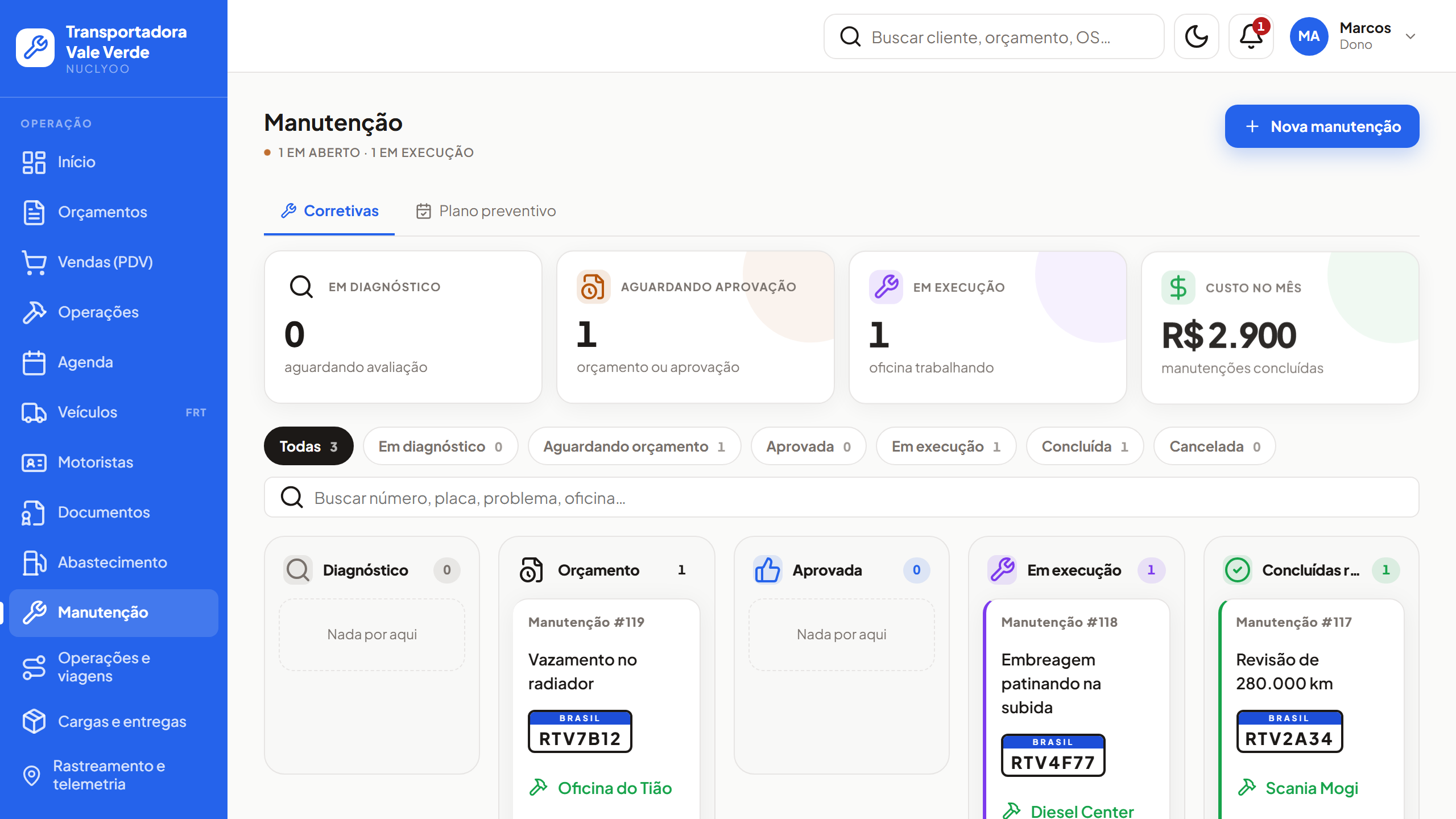Filter by Aguardando orçamento chip
The width and height of the screenshot is (1456, 819).
[x=634, y=446]
